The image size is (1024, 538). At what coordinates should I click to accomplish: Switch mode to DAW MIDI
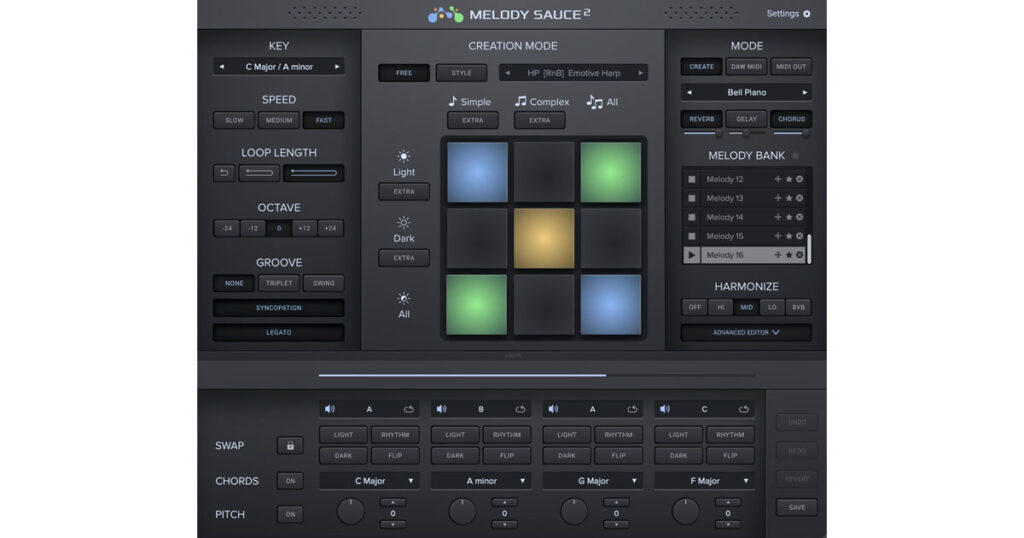coord(746,67)
